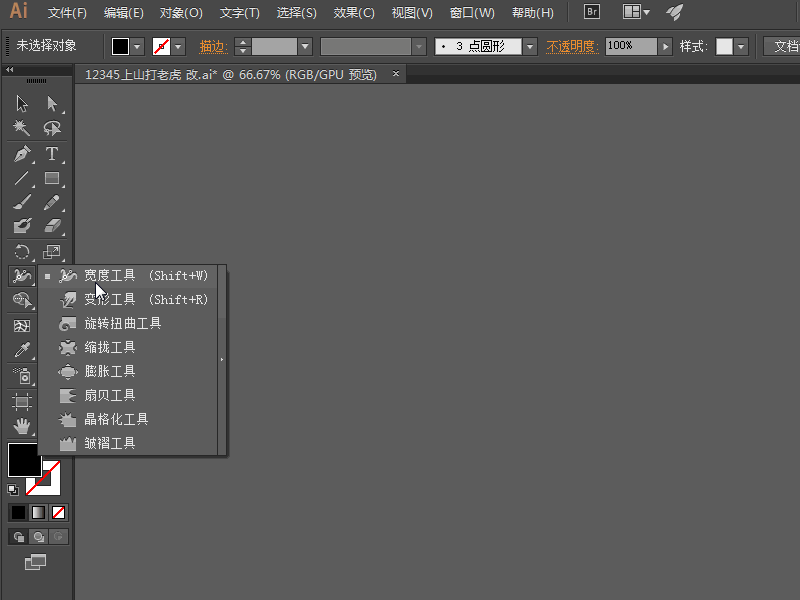Click the 不透明度 link
The width and height of the screenshot is (800, 600).
point(572,47)
